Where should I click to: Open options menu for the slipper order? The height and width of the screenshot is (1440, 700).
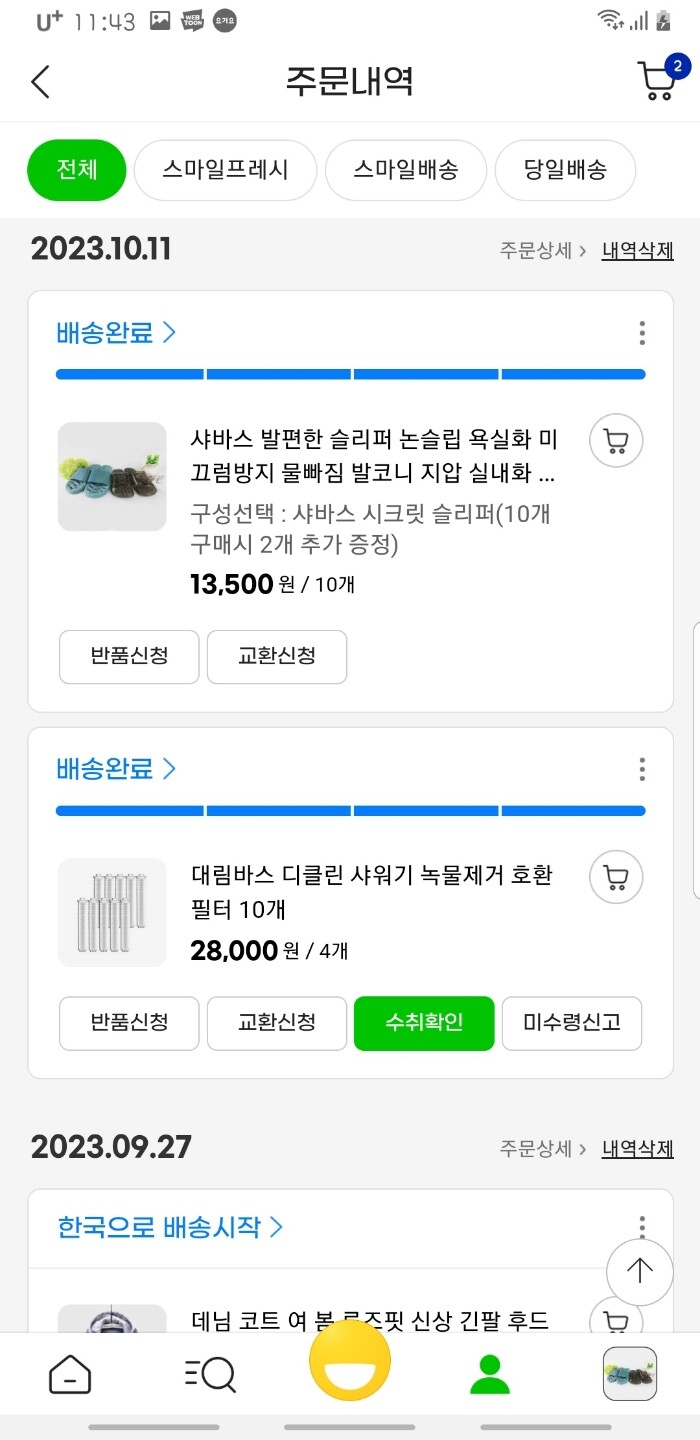tap(641, 333)
